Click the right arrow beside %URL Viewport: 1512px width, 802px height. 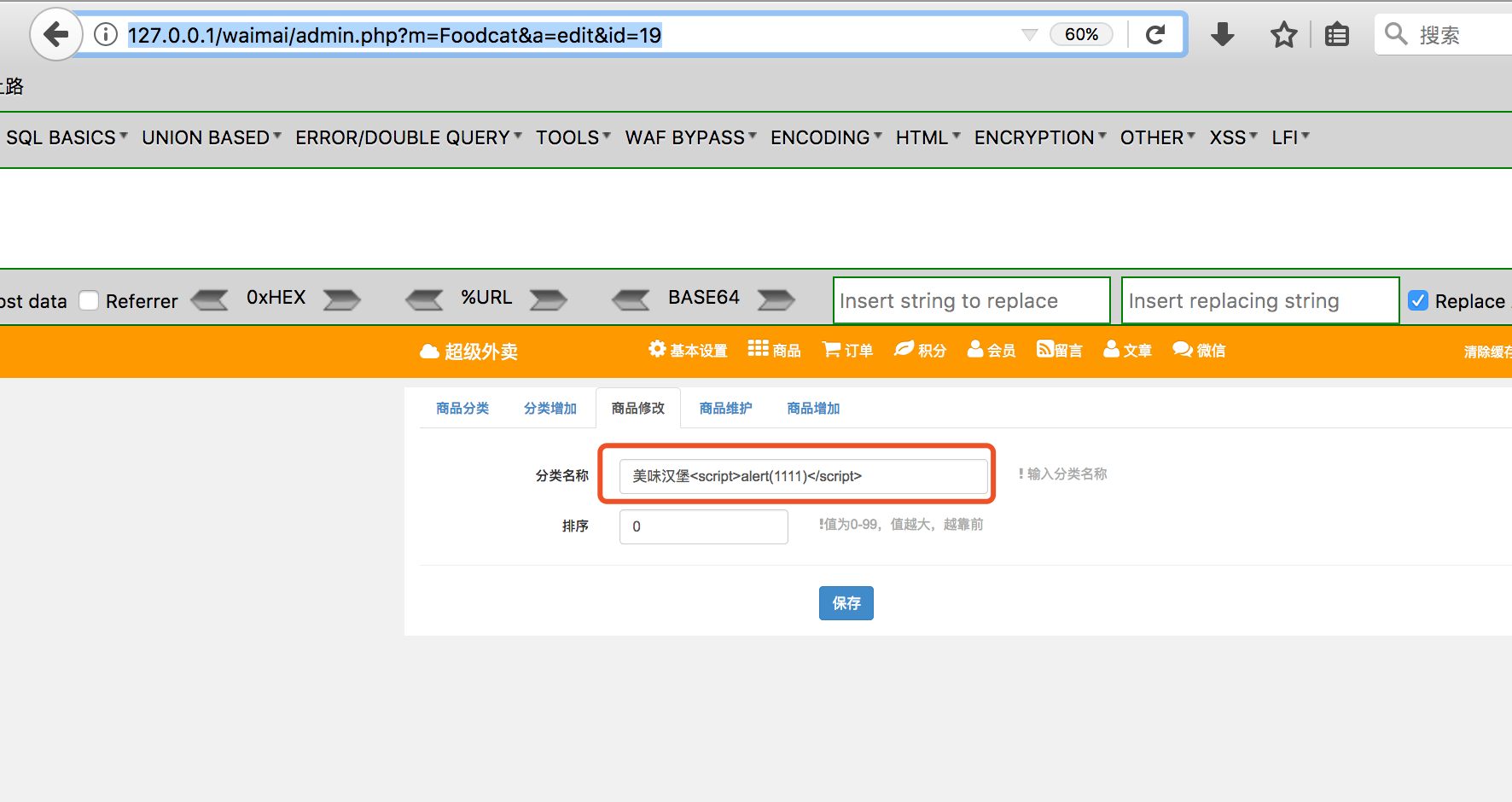coord(549,299)
